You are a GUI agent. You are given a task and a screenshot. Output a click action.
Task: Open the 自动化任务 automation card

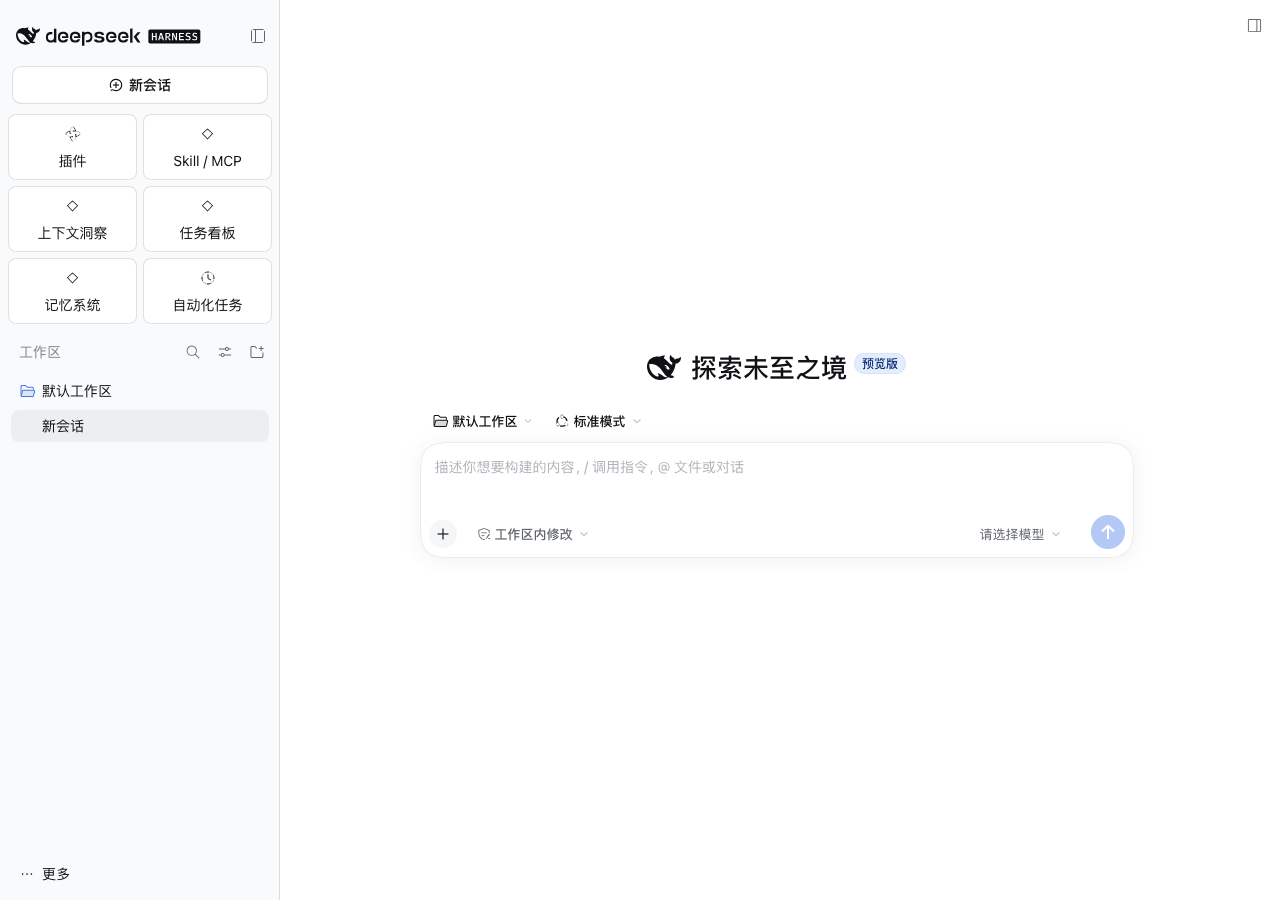[207, 291]
